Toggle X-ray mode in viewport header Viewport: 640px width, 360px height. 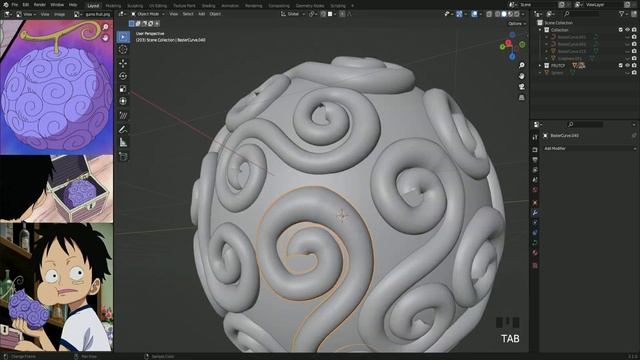[489, 14]
